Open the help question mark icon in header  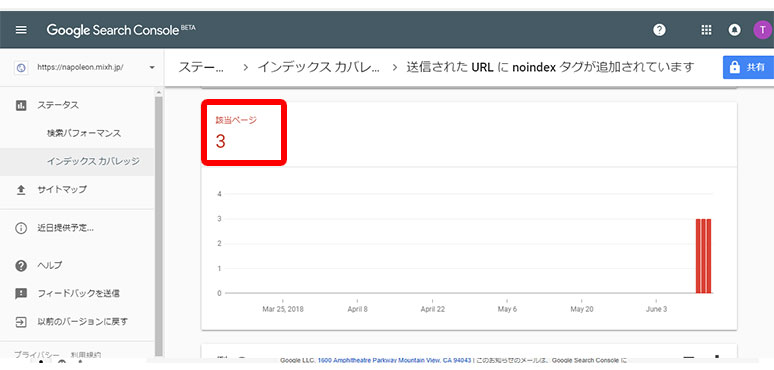click(x=659, y=30)
